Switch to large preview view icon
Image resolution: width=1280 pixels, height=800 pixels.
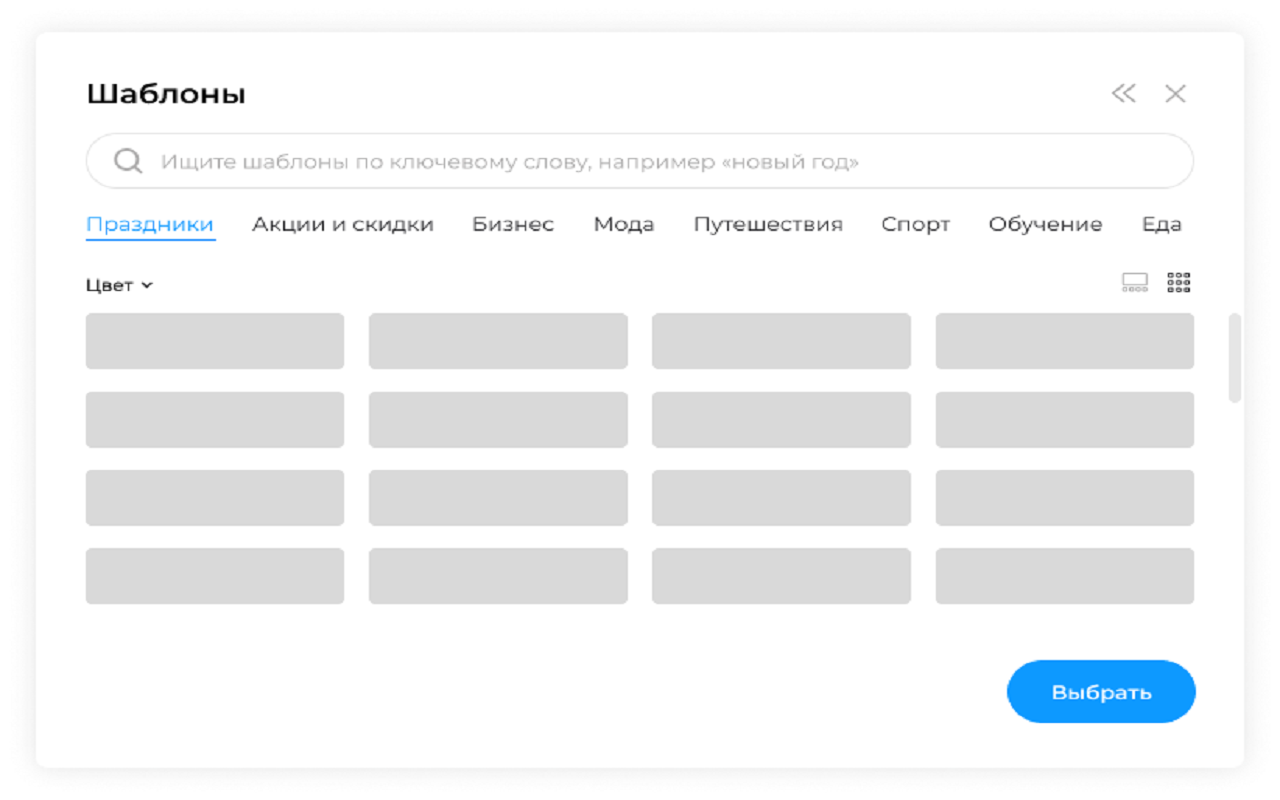1135,283
